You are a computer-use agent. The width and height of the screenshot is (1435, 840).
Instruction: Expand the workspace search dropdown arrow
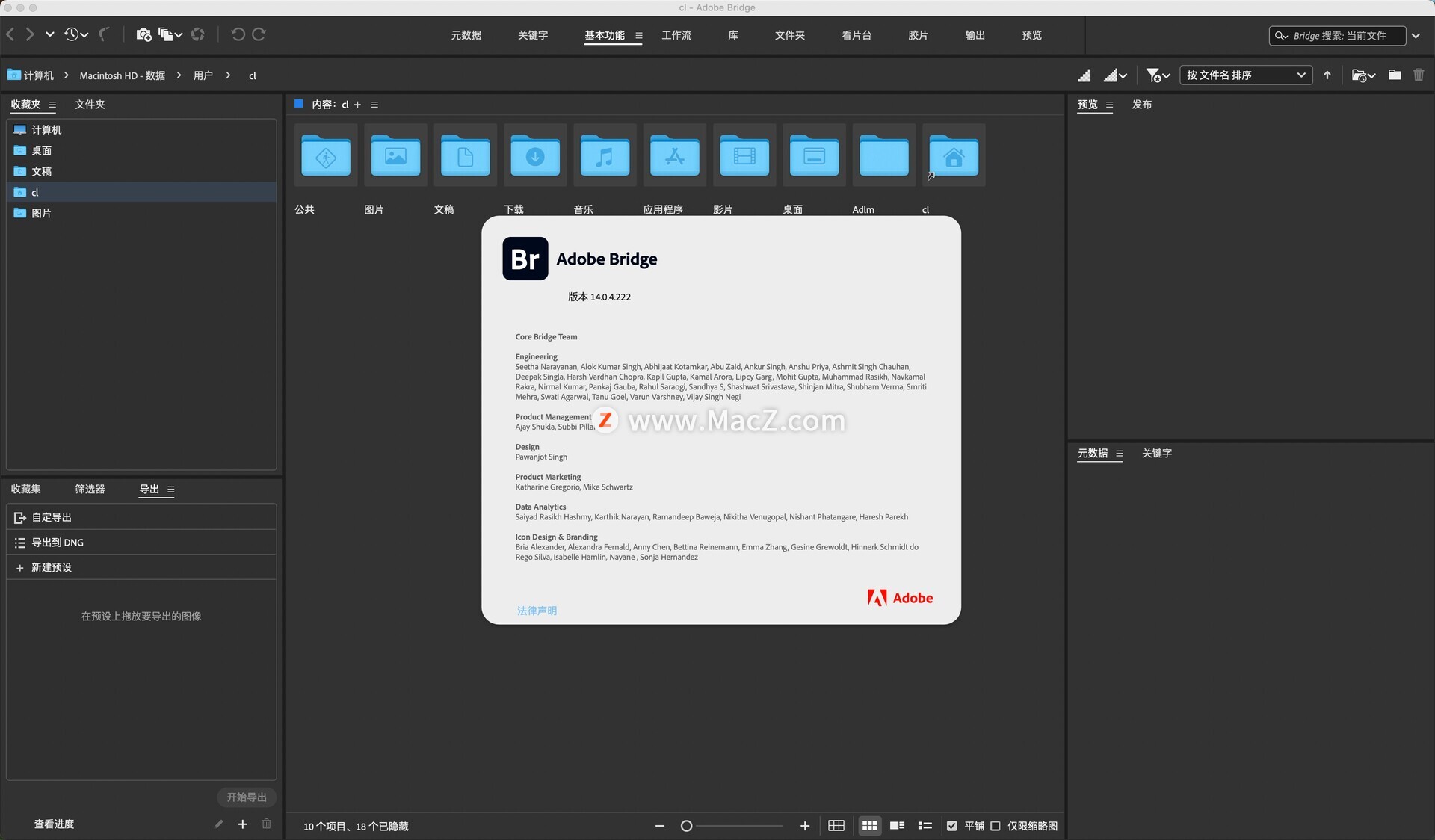tap(1416, 35)
